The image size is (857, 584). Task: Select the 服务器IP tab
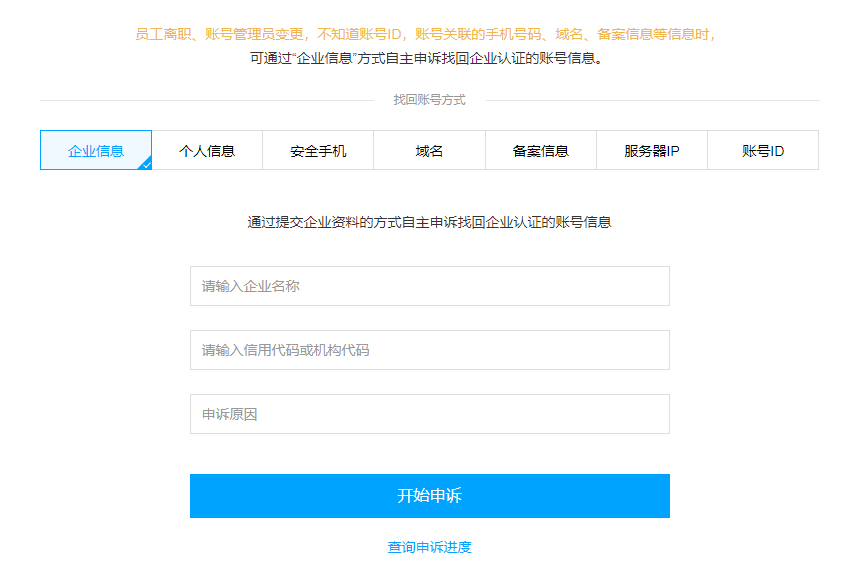[x=651, y=150]
